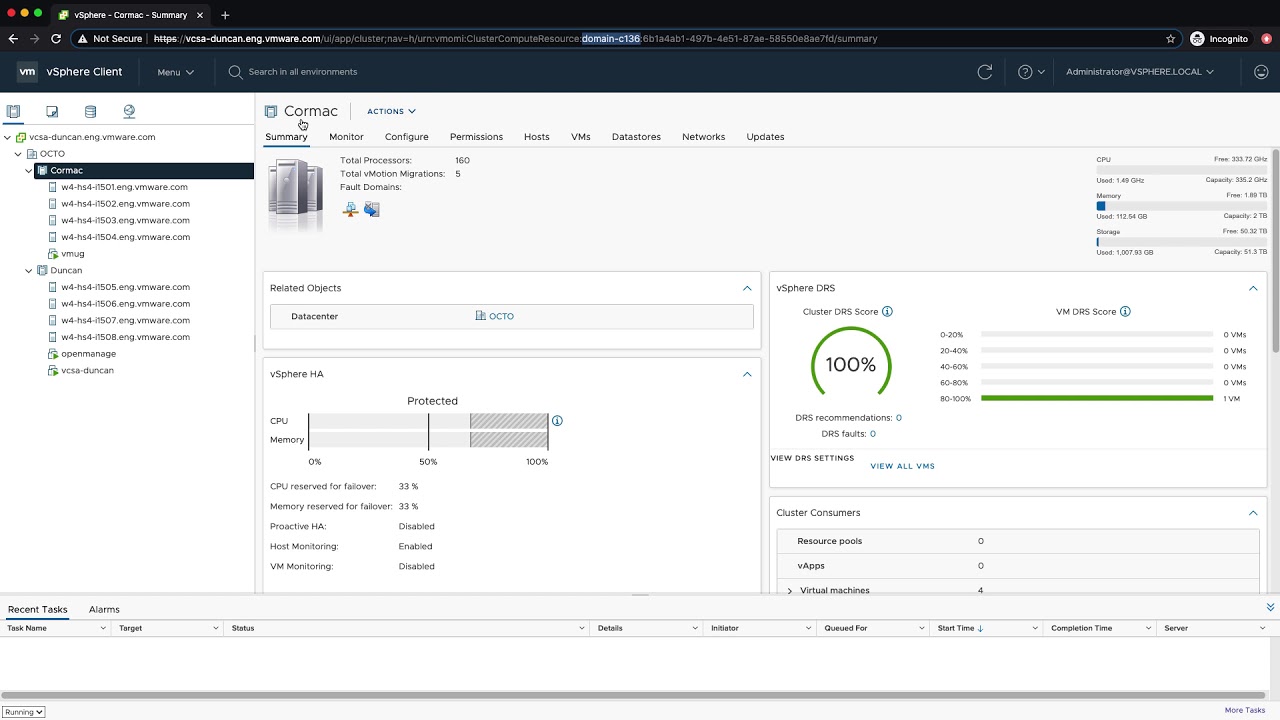1280x720 pixels.
Task: Open Storage inventory view icon
Action: 90,111
